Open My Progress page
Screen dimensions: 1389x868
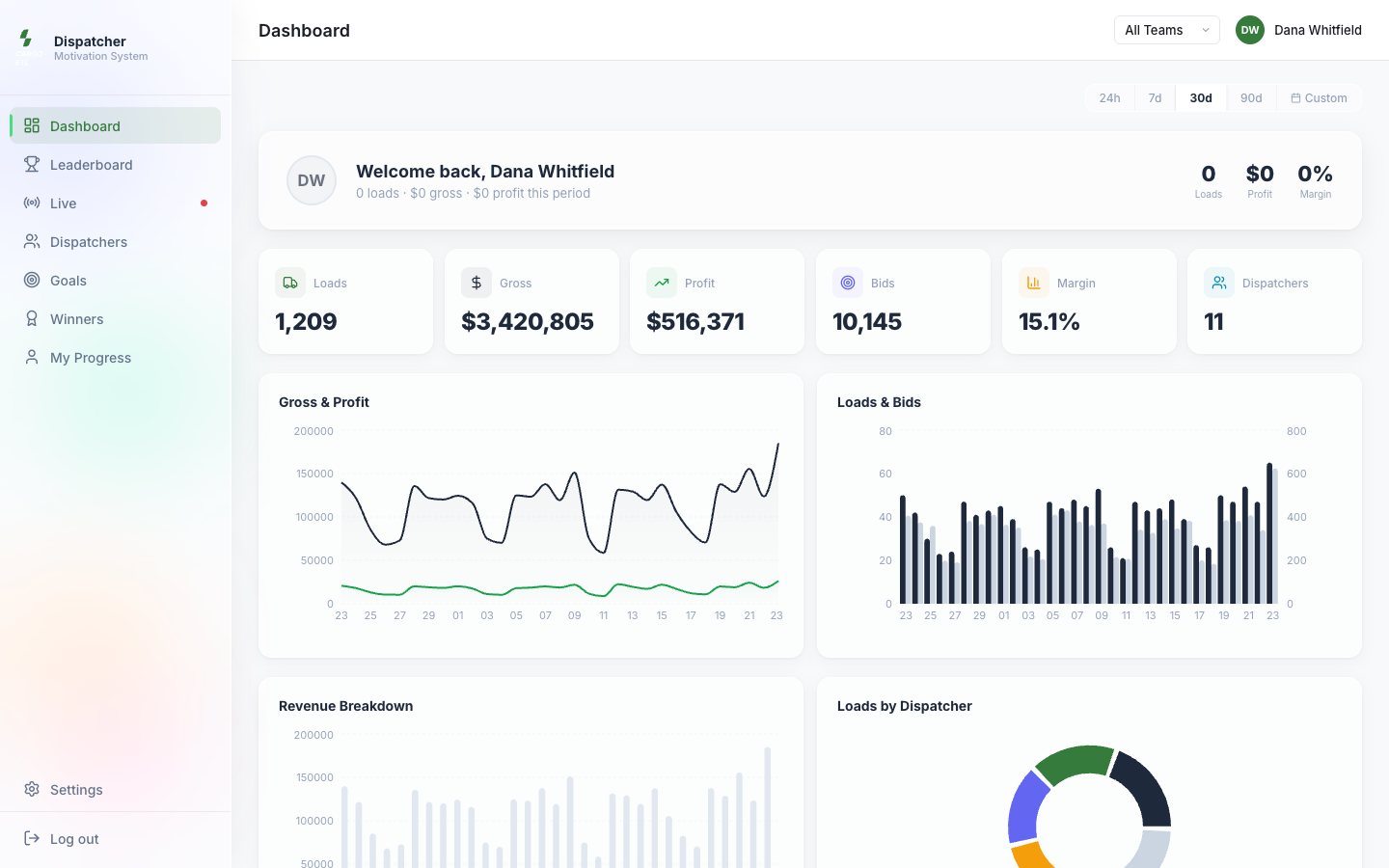tap(116, 357)
